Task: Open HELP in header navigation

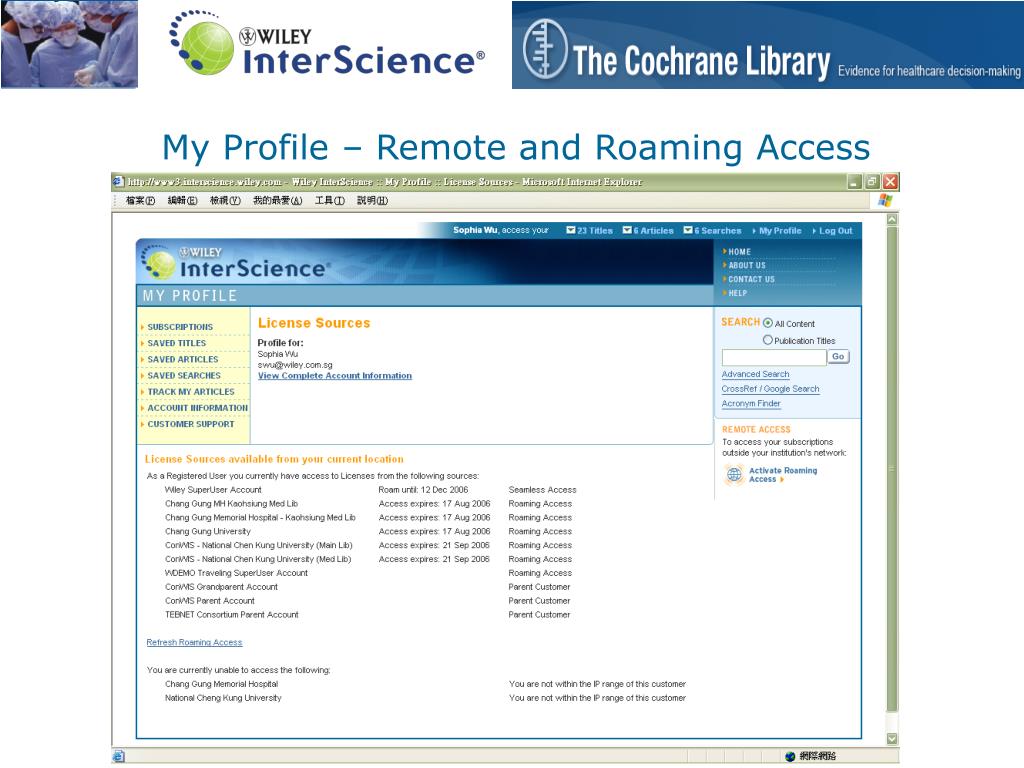Action: click(737, 293)
